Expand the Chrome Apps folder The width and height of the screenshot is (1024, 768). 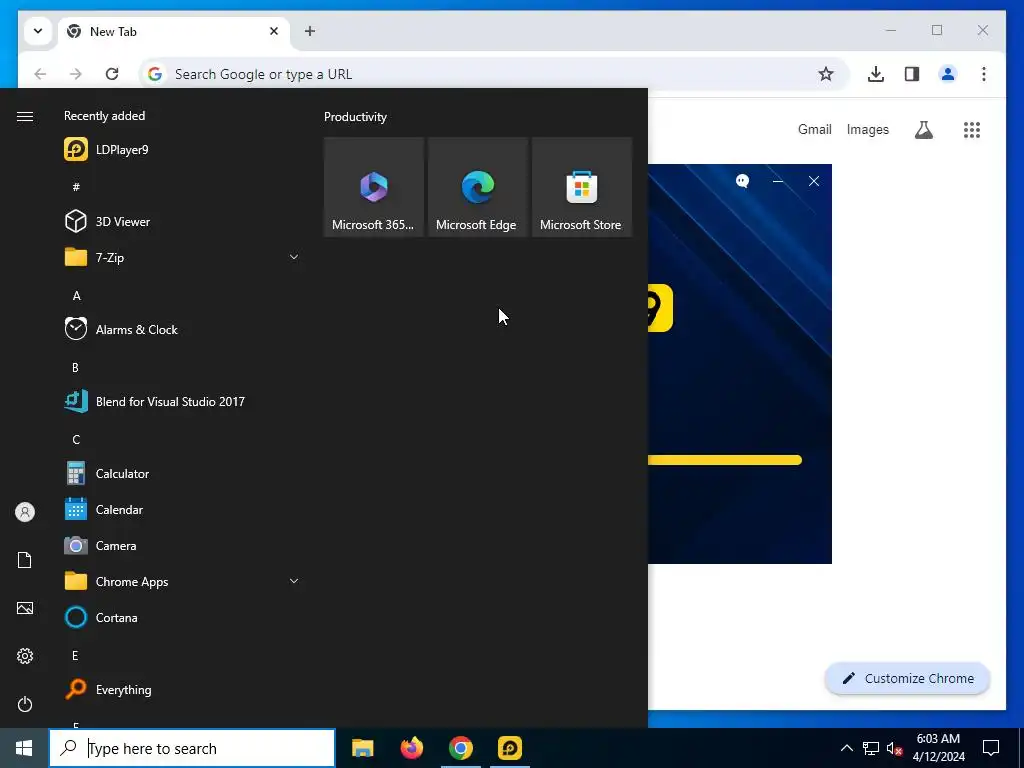click(183, 581)
